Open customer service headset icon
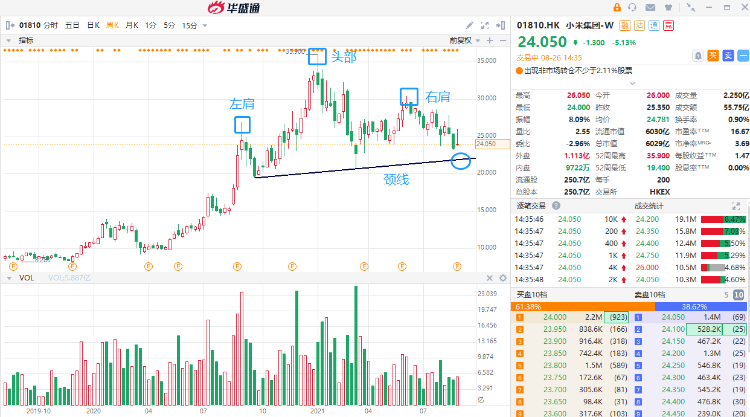The width and height of the screenshot is (750, 417). click(632, 7)
